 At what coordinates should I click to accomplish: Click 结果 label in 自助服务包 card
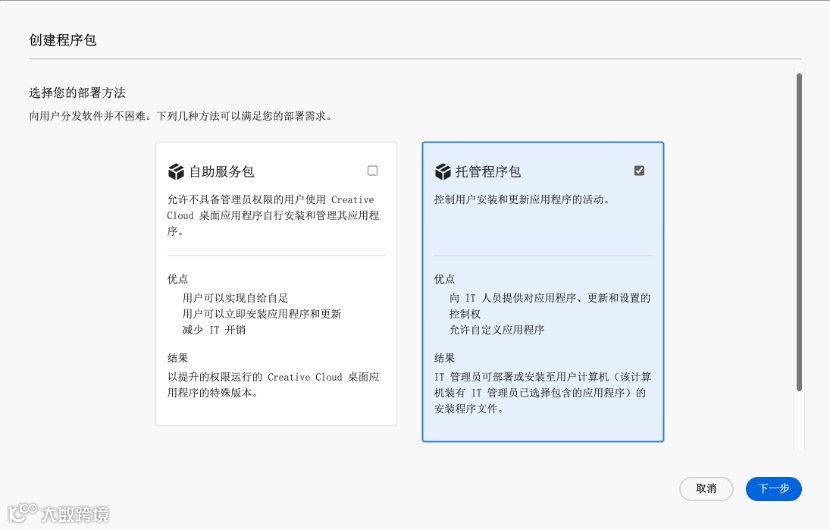coord(177,358)
